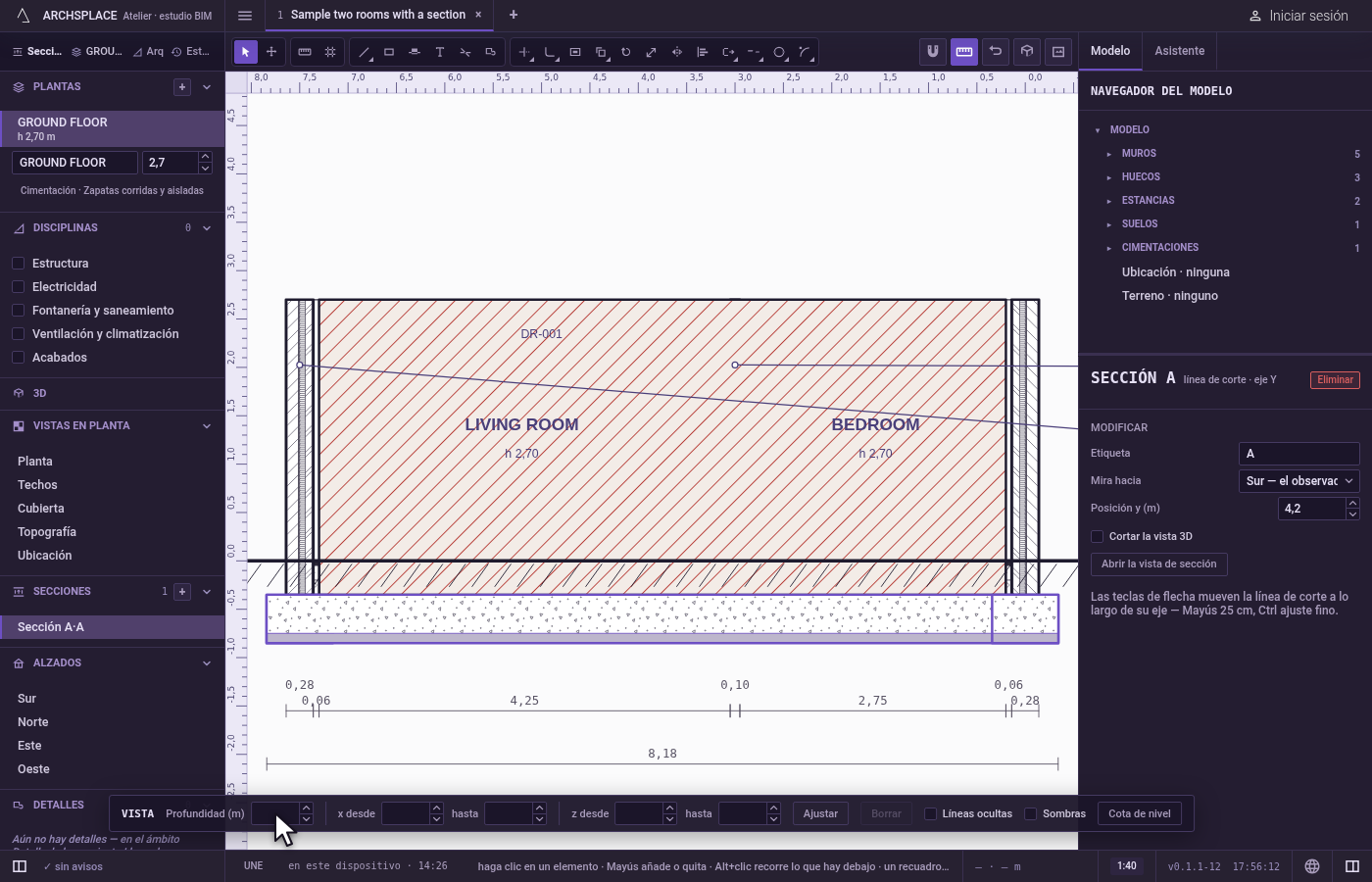Choose the rectangle drawing tool
The image size is (1372, 882).
[389, 52]
